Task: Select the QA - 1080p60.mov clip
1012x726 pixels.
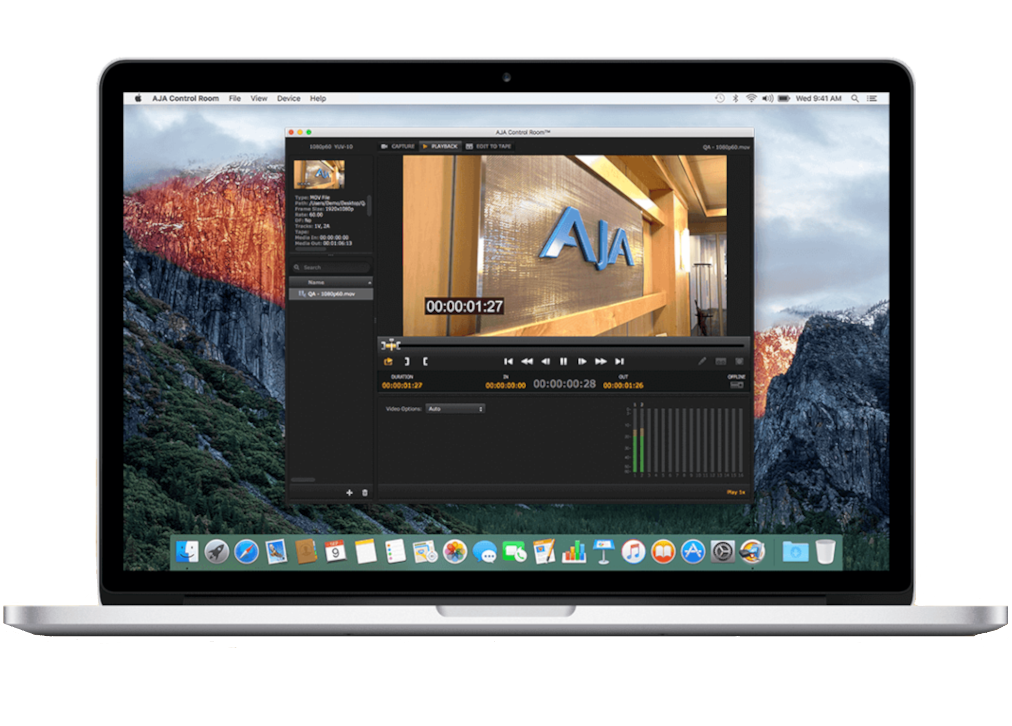Action: click(330, 294)
